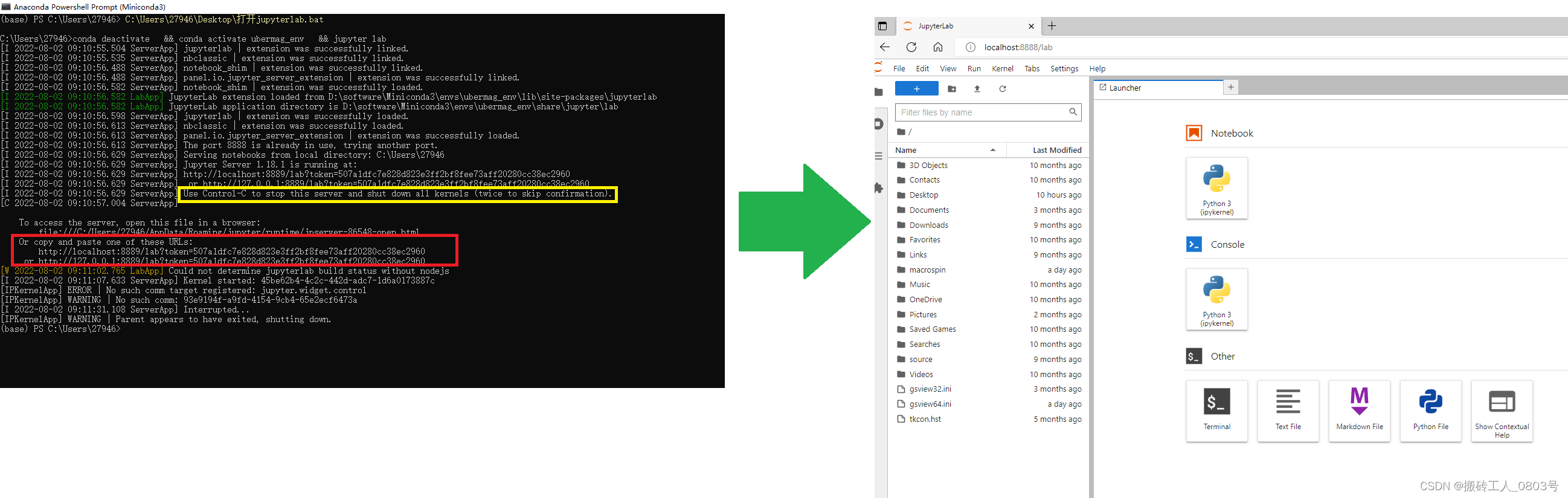Screen dimensions: 1568x498
Task: Create a new folder with toolbar icon
Action: point(952,89)
